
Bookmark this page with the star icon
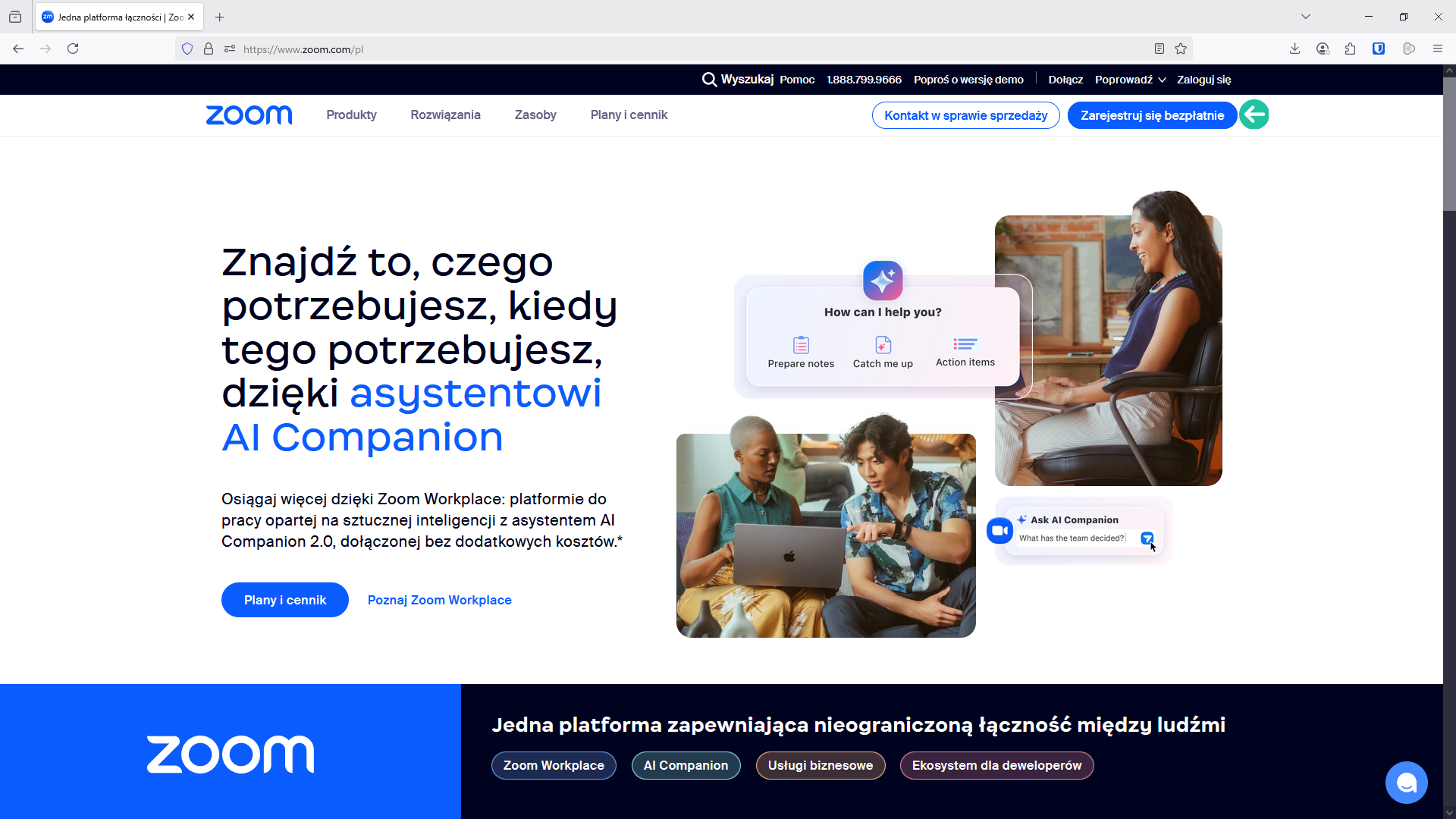pos(1181,49)
